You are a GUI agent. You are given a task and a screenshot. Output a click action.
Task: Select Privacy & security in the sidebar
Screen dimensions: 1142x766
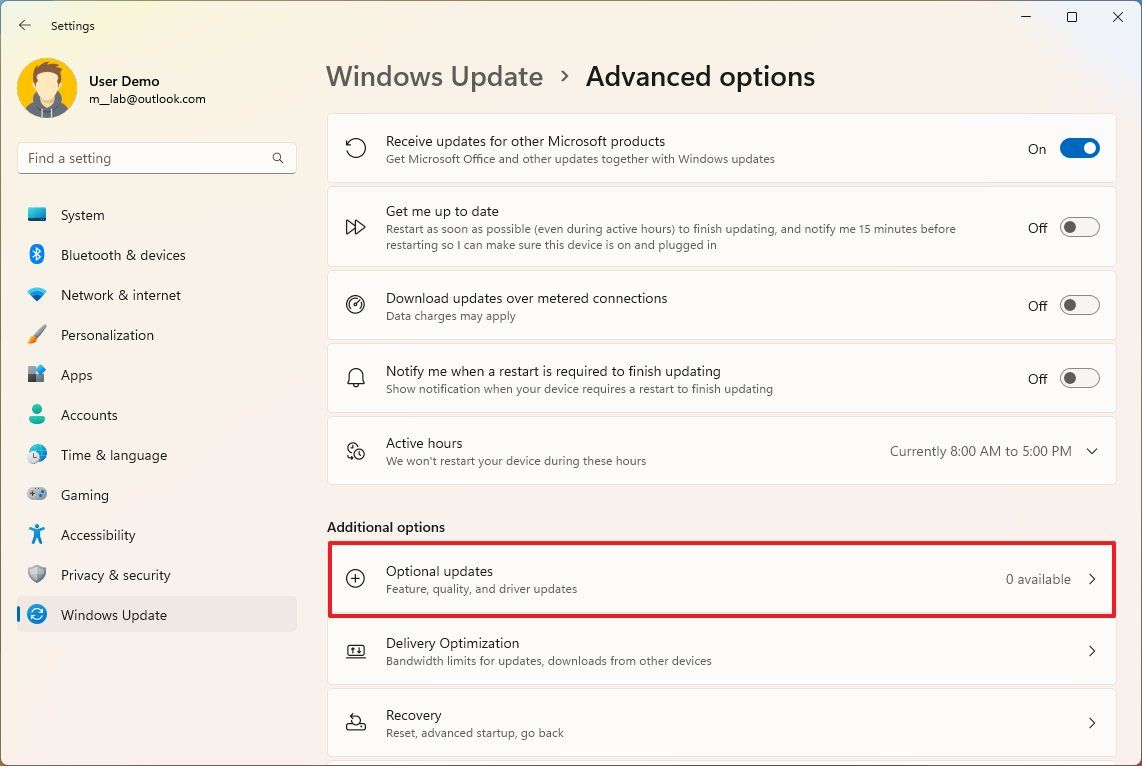116,575
